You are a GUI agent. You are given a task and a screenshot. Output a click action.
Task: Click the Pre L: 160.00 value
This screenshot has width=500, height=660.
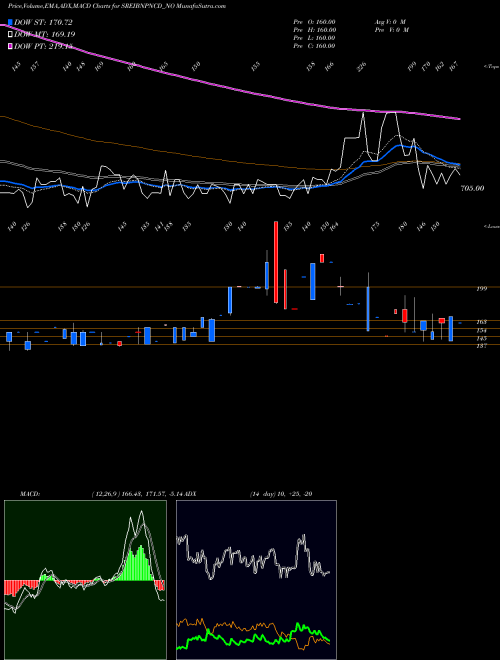click(314, 38)
